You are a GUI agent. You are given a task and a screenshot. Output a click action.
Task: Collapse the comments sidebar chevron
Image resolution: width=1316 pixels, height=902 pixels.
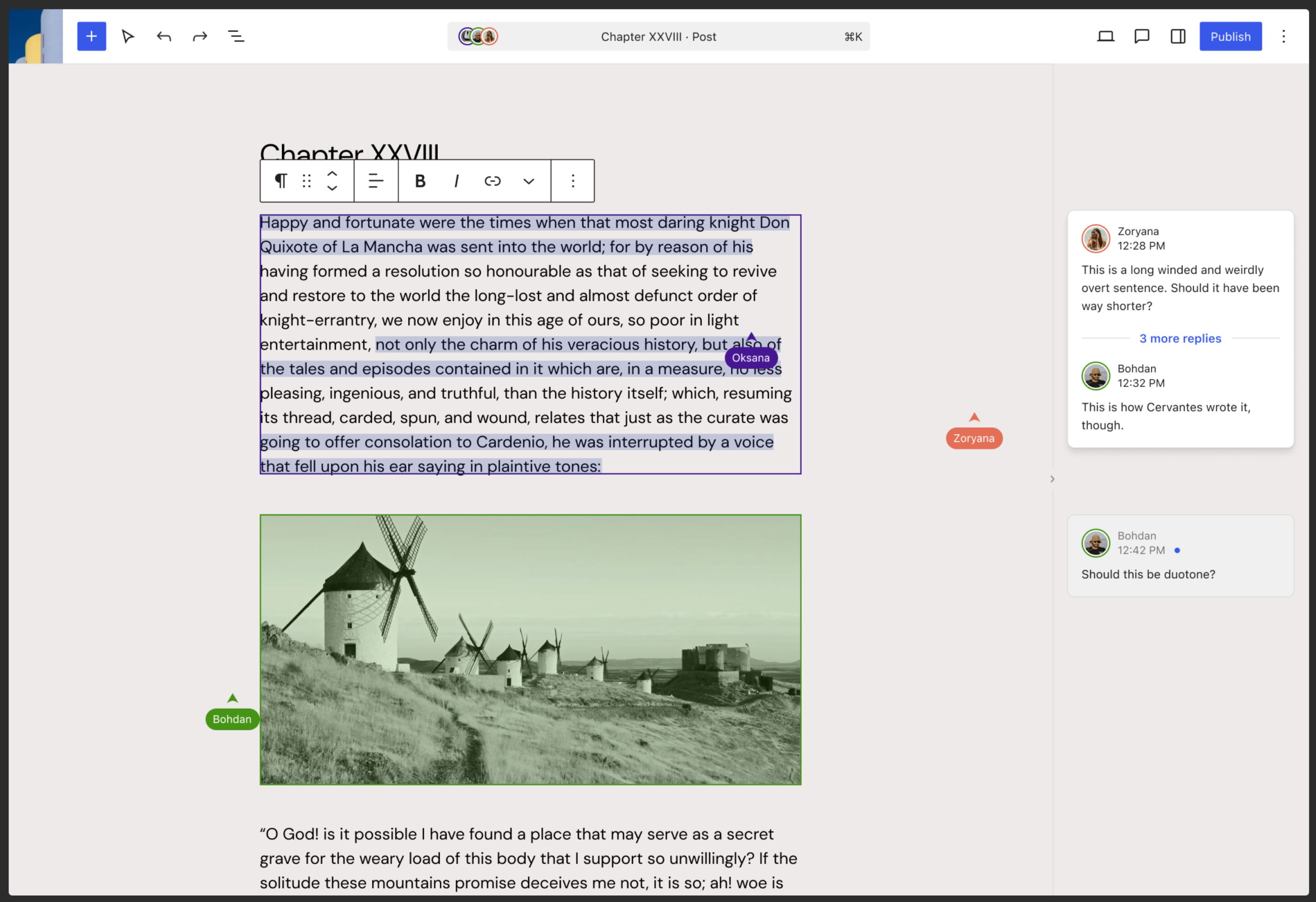coord(1052,479)
